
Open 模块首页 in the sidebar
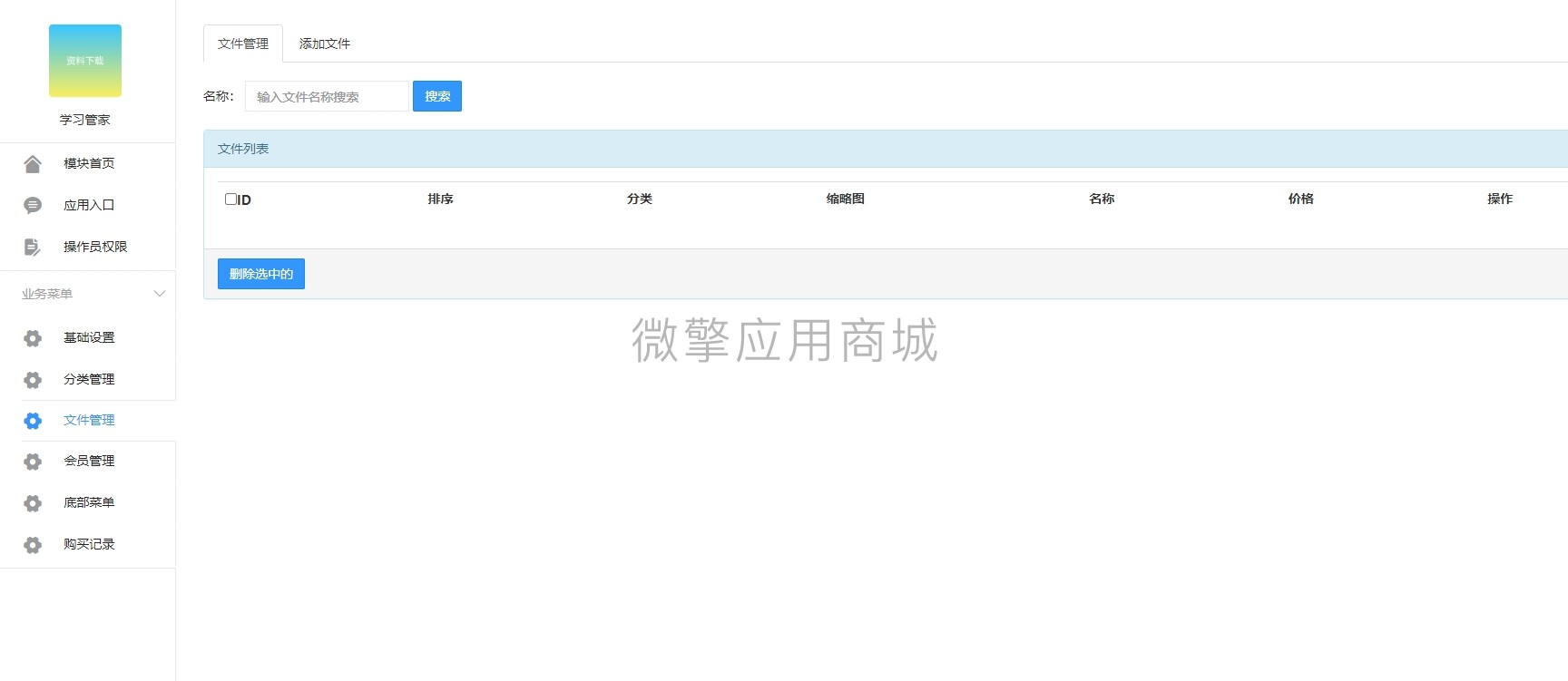click(x=89, y=163)
